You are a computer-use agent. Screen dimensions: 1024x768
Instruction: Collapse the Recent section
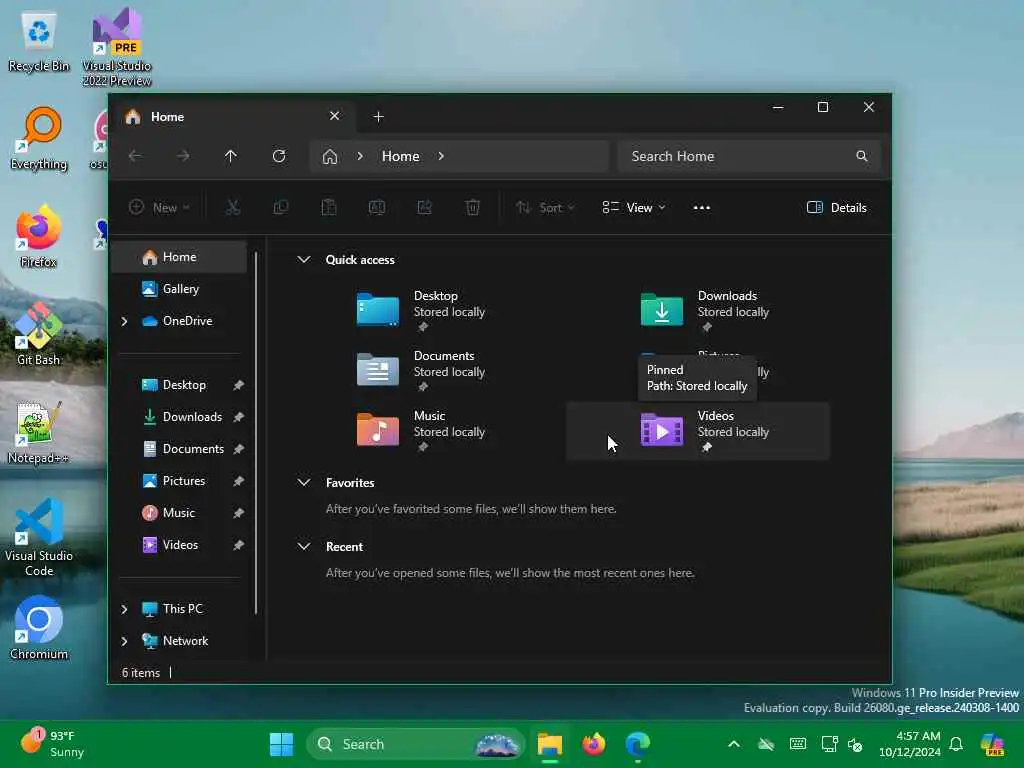click(x=304, y=547)
